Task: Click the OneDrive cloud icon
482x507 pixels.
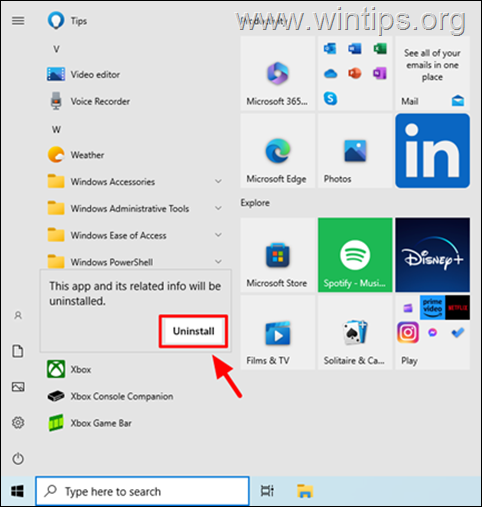Action: (330, 73)
